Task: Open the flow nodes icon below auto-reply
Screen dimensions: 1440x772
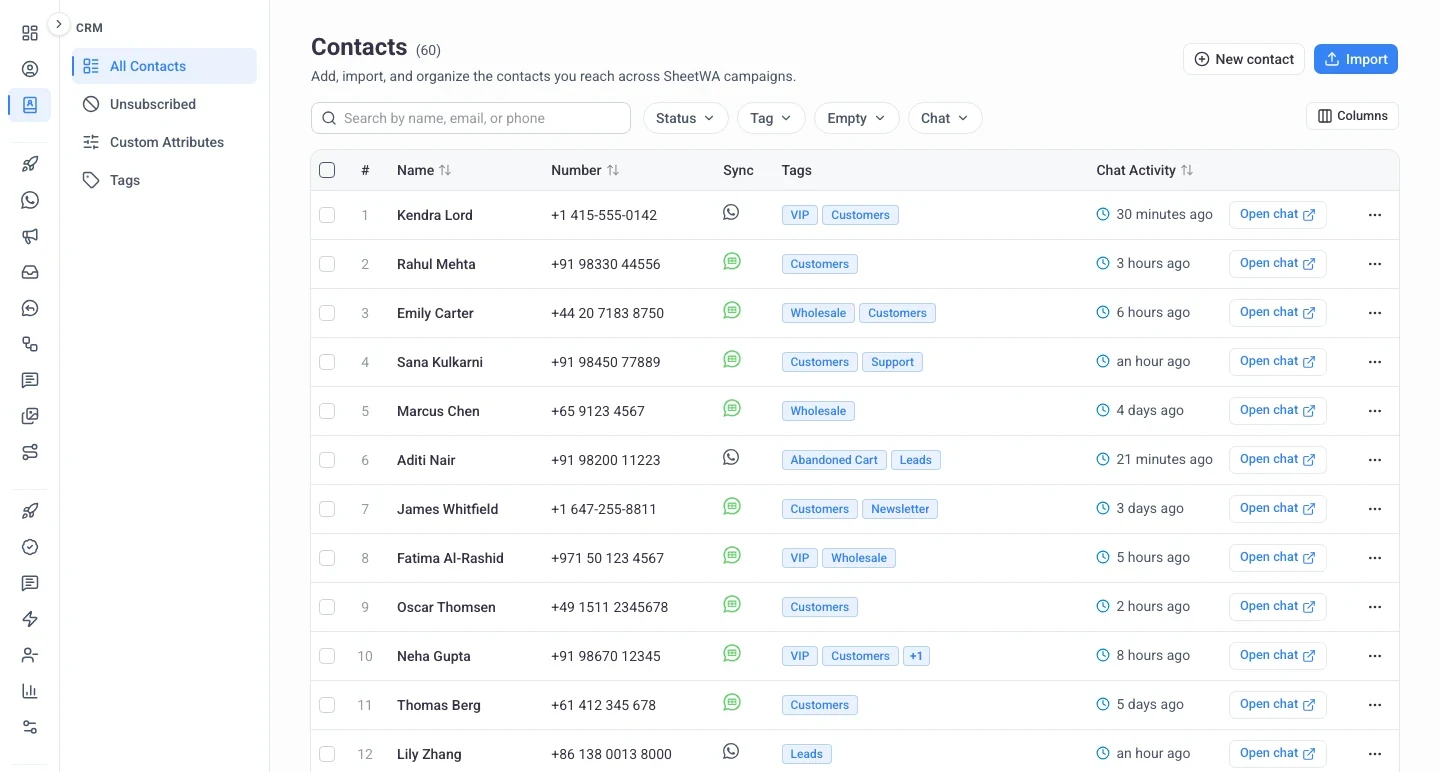Action: [x=30, y=344]
